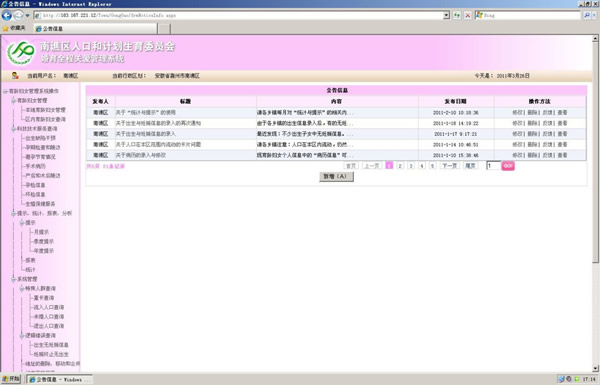Collapse the 育龄妇女管理 tree node
Screen dimensions: 600x385
pyautogui.click(x=14, y=100)
